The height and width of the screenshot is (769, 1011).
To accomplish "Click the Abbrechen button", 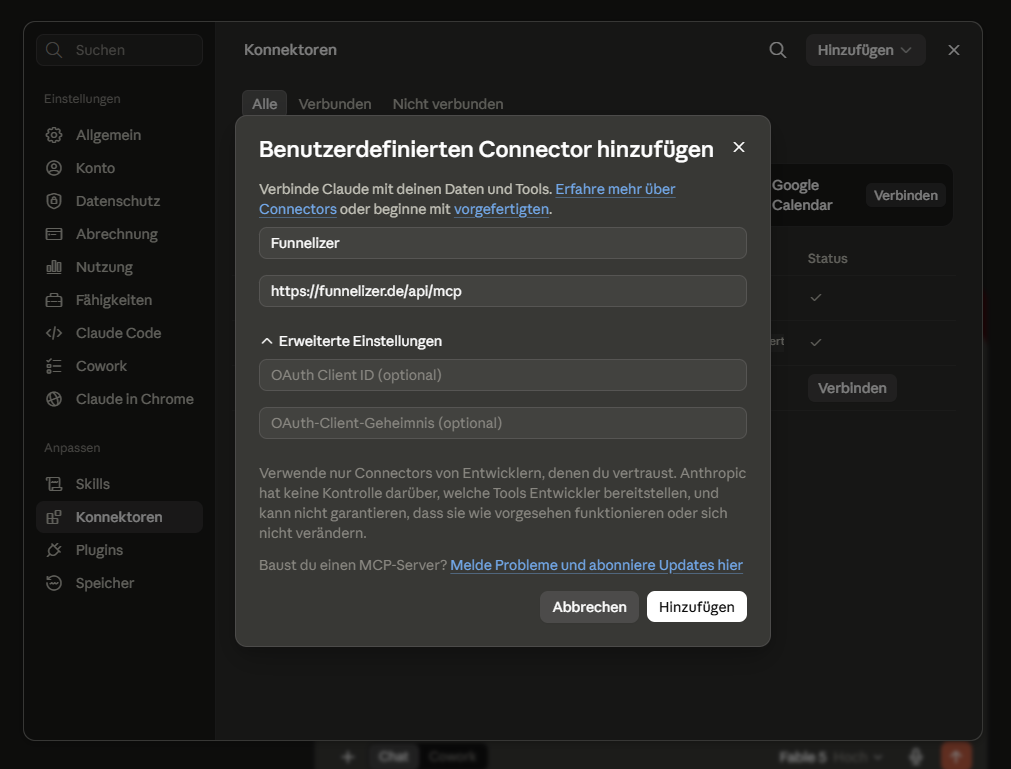I will [589, 607].
